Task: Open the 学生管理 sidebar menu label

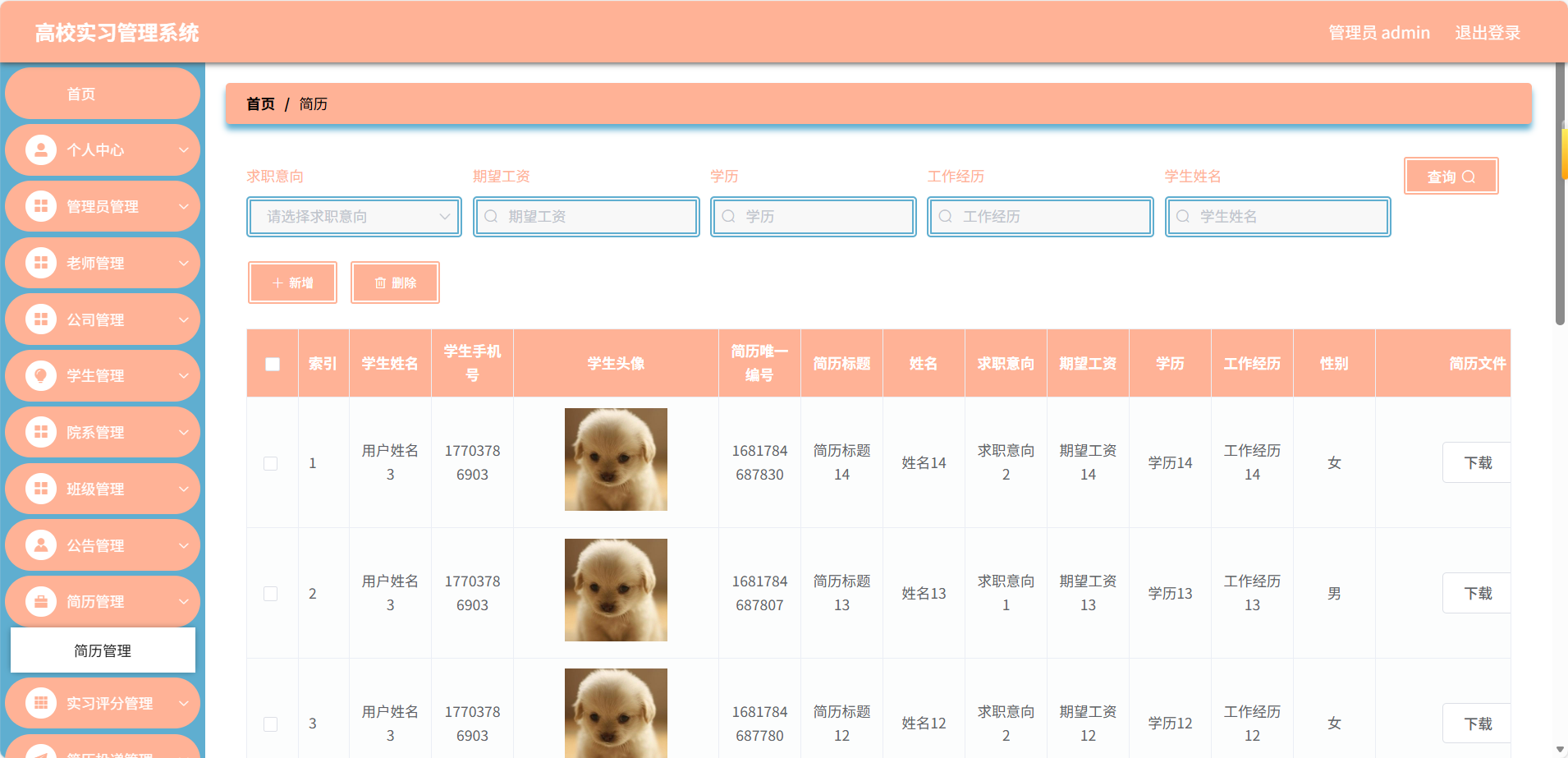Action: (x=95, y=375)
